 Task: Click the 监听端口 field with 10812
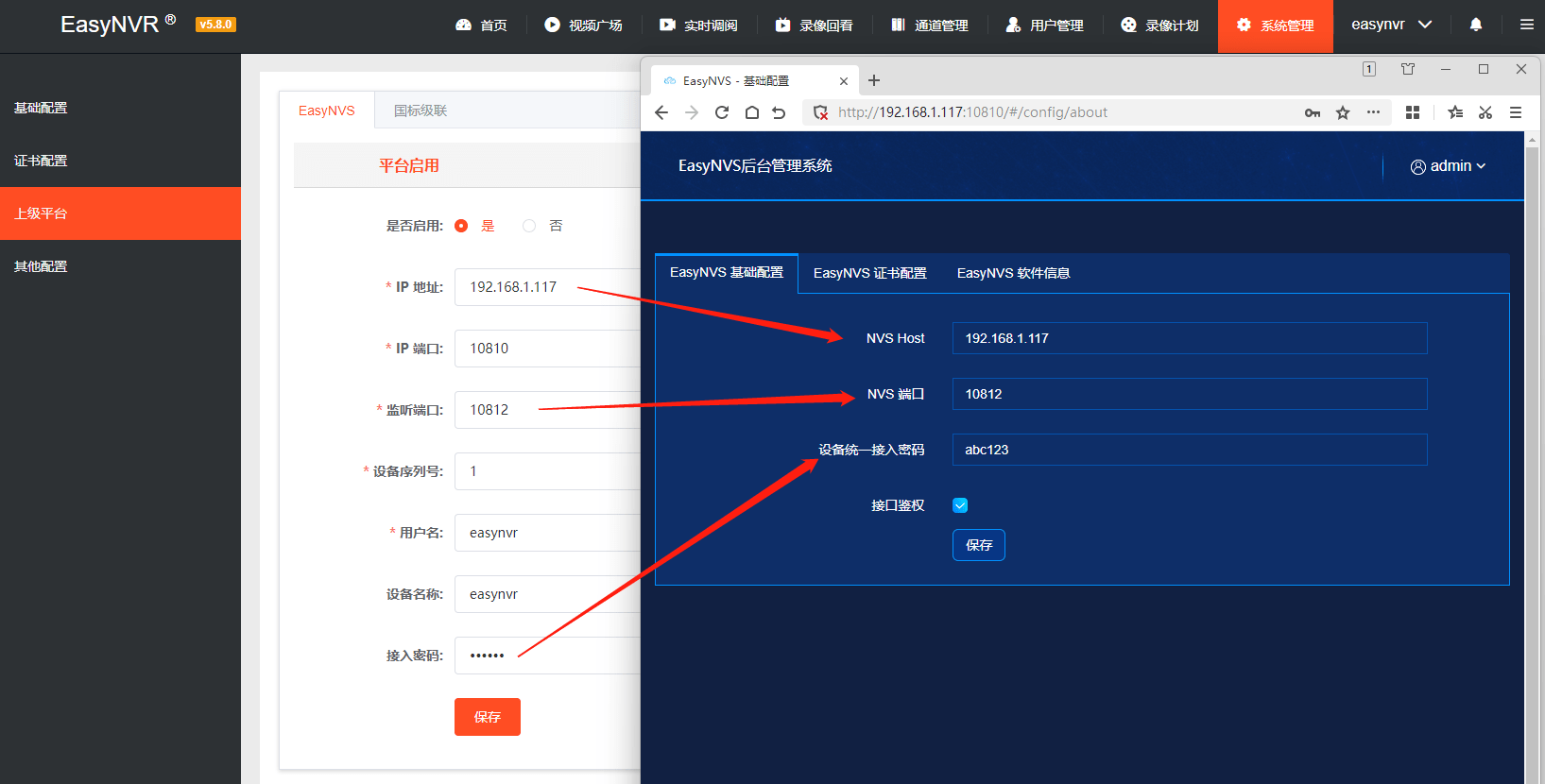click(547, 410)
